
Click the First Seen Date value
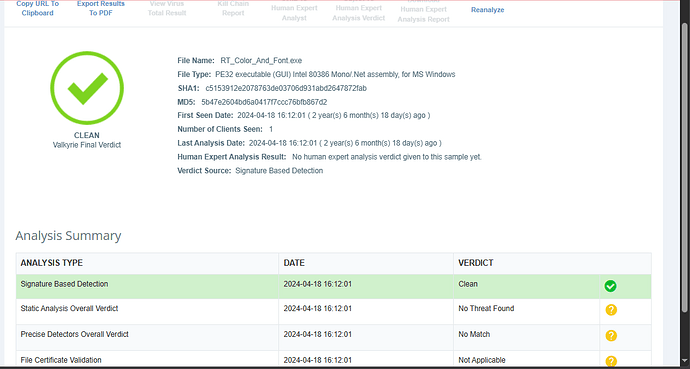pyautogui.click(x=334, y=115)
